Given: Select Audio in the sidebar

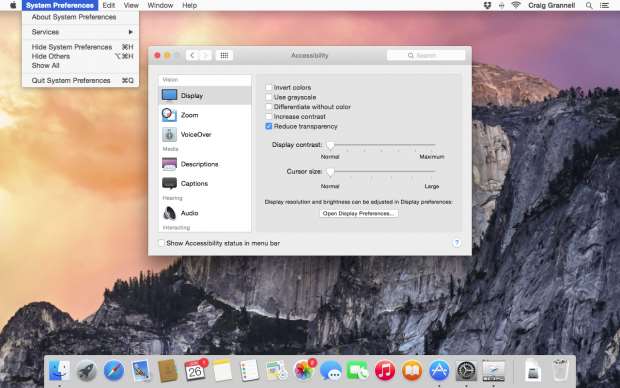Looking at the screenshot, I should pyautogui.click(x=205, y=213).
